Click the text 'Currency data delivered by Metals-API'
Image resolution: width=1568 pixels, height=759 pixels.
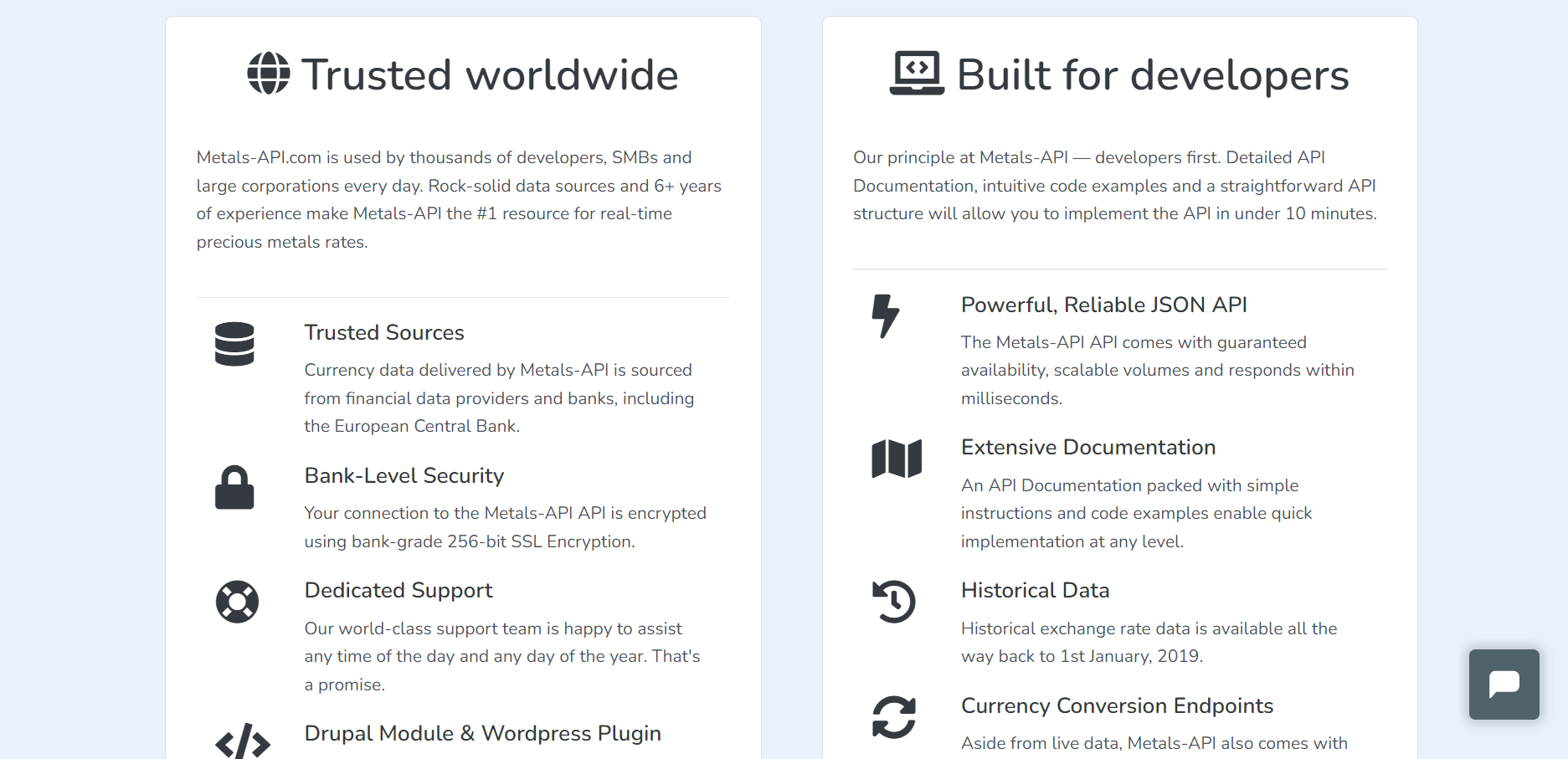(500, 397)
